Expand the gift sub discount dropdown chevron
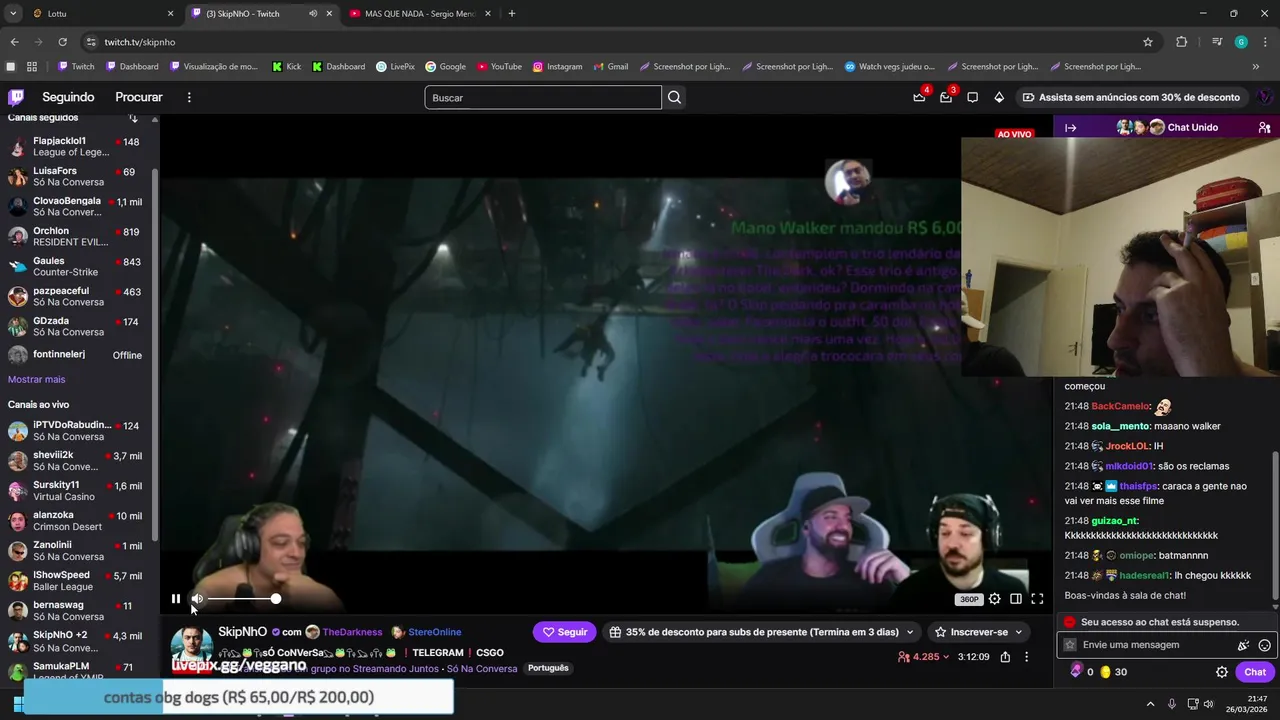Image resolution: width=1280 pixels, height=720 pixels. click(x=910, y=632)
